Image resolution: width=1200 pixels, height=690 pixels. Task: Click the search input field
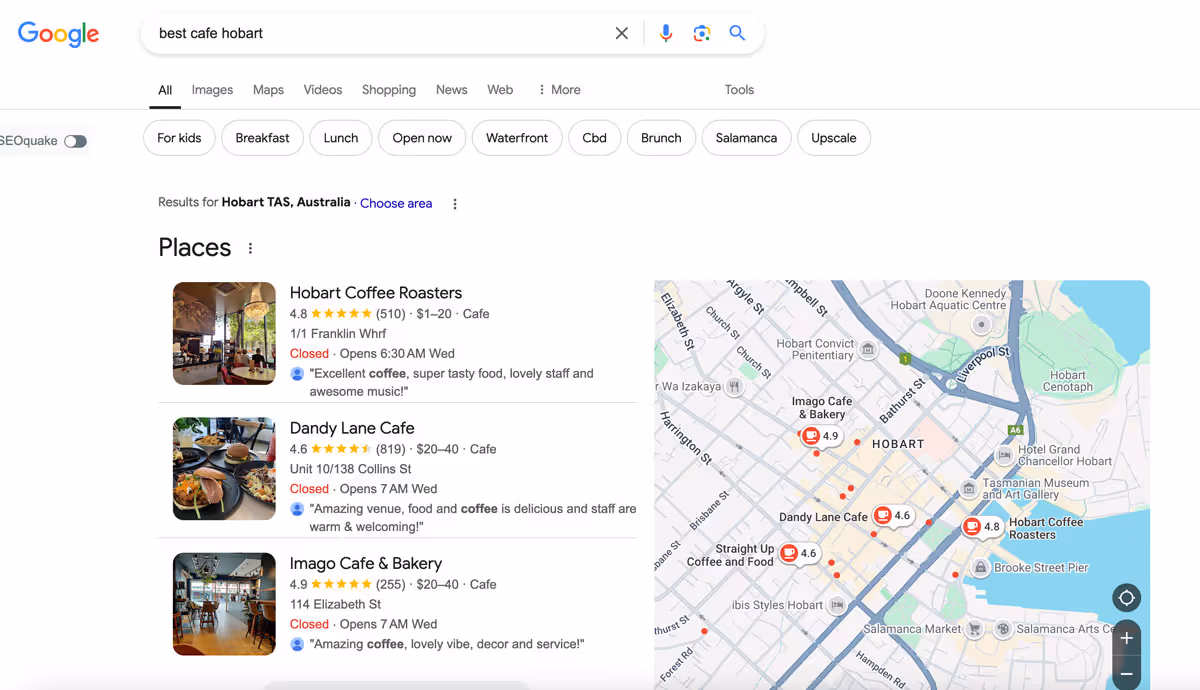coord(380,33)
